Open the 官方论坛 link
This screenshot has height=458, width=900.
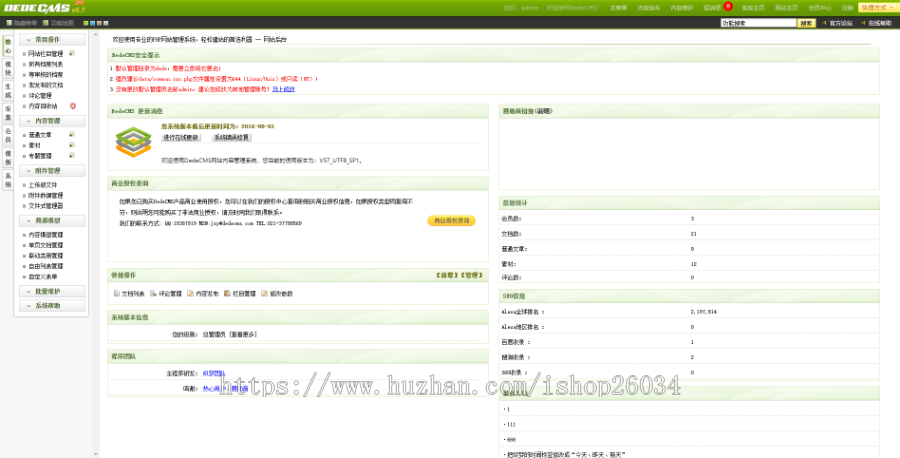click(x=841, y=22)
